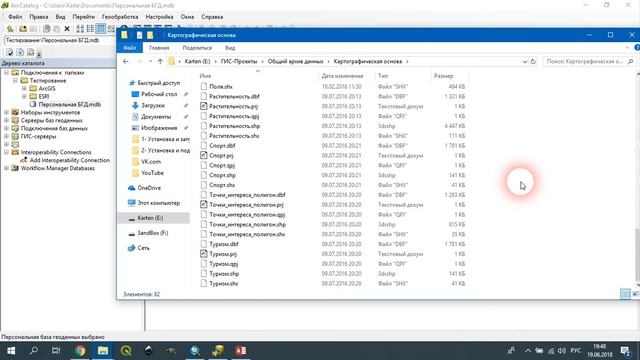Click the File Explorer taskbar icon

coord(103,351)
